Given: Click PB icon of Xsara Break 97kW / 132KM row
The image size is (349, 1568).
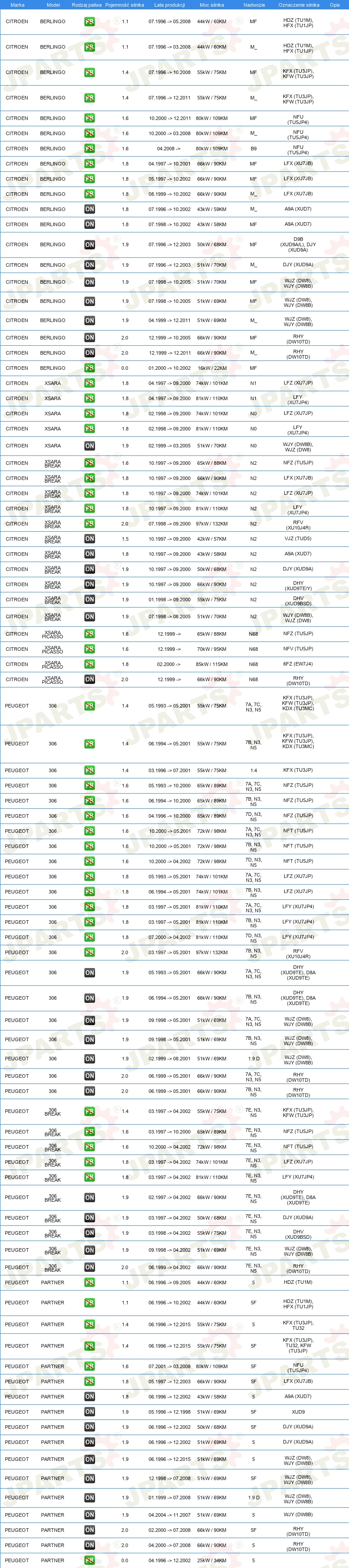Looking at the screenshot, I should click(x=90, y=523).
